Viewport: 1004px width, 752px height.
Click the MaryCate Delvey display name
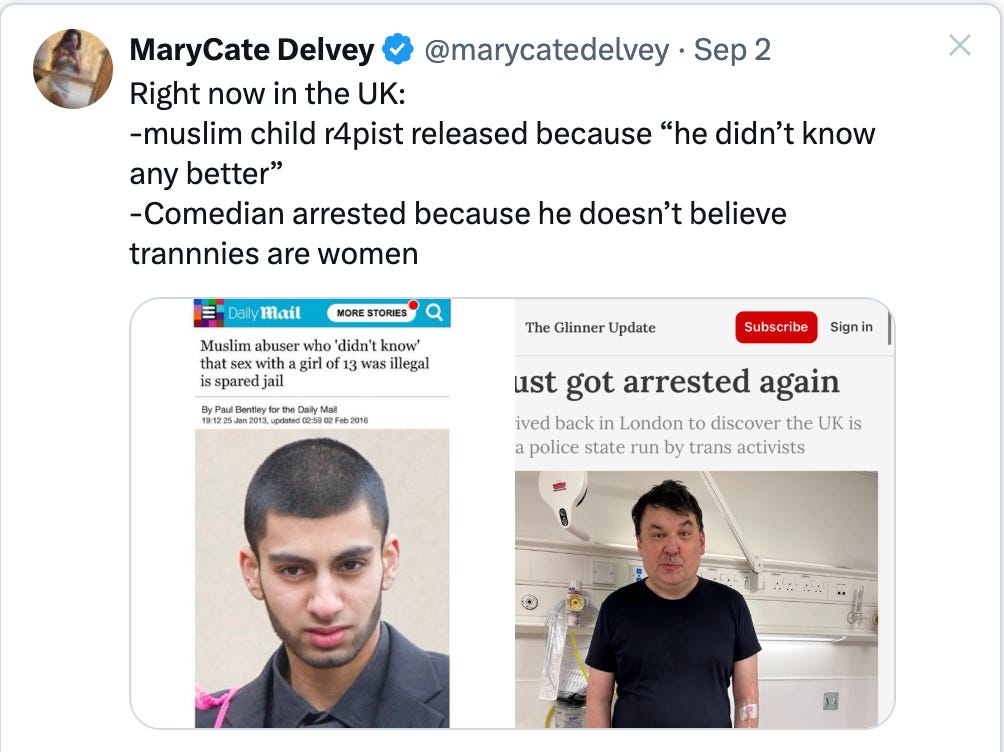252,49
